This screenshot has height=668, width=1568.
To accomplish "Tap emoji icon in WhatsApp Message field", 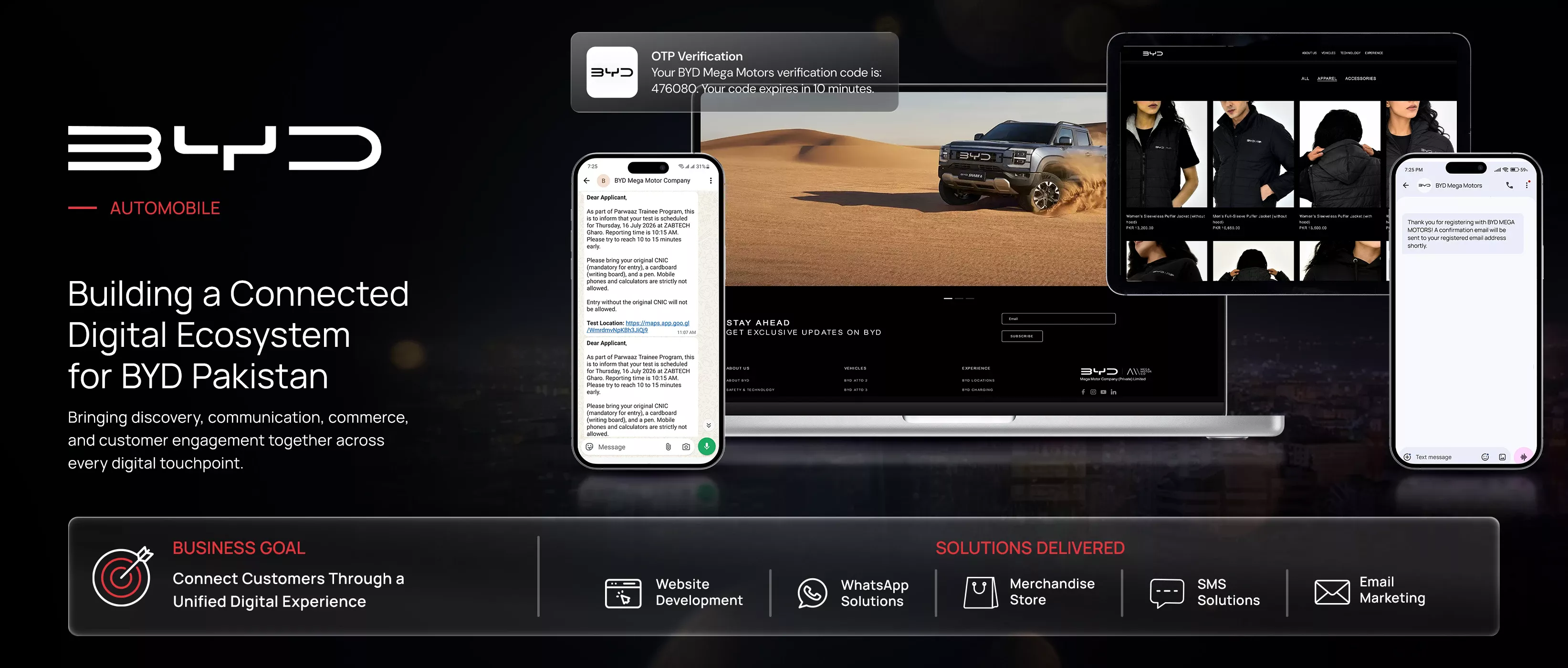I will coord(589,447).
